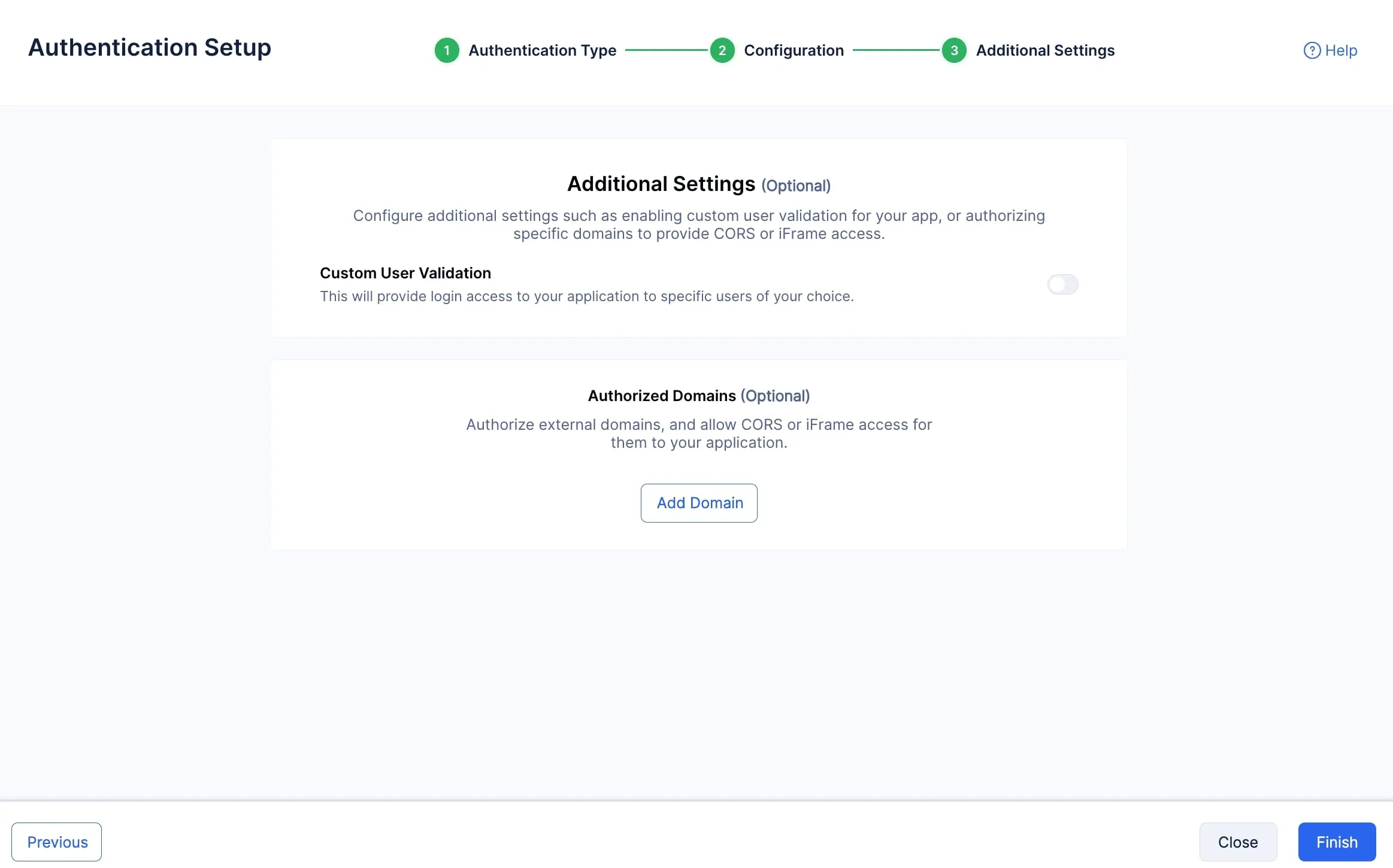The height and width of the screenshot is (868, 1393).
Task: Click the login access description under Custom User Validation
Action: pyautogui.click(x=587, y=296)
